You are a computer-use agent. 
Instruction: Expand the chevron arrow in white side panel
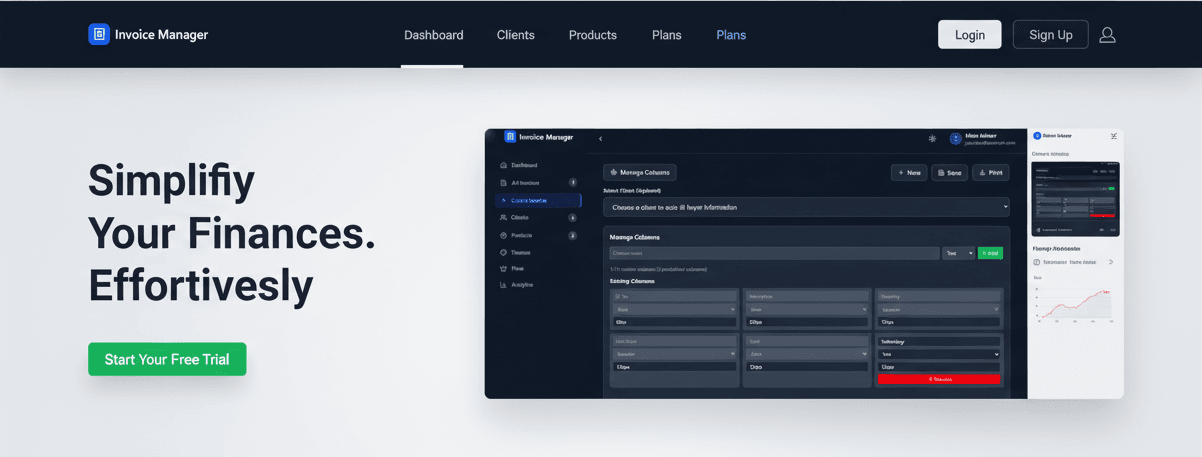(x=1110, y=262)
